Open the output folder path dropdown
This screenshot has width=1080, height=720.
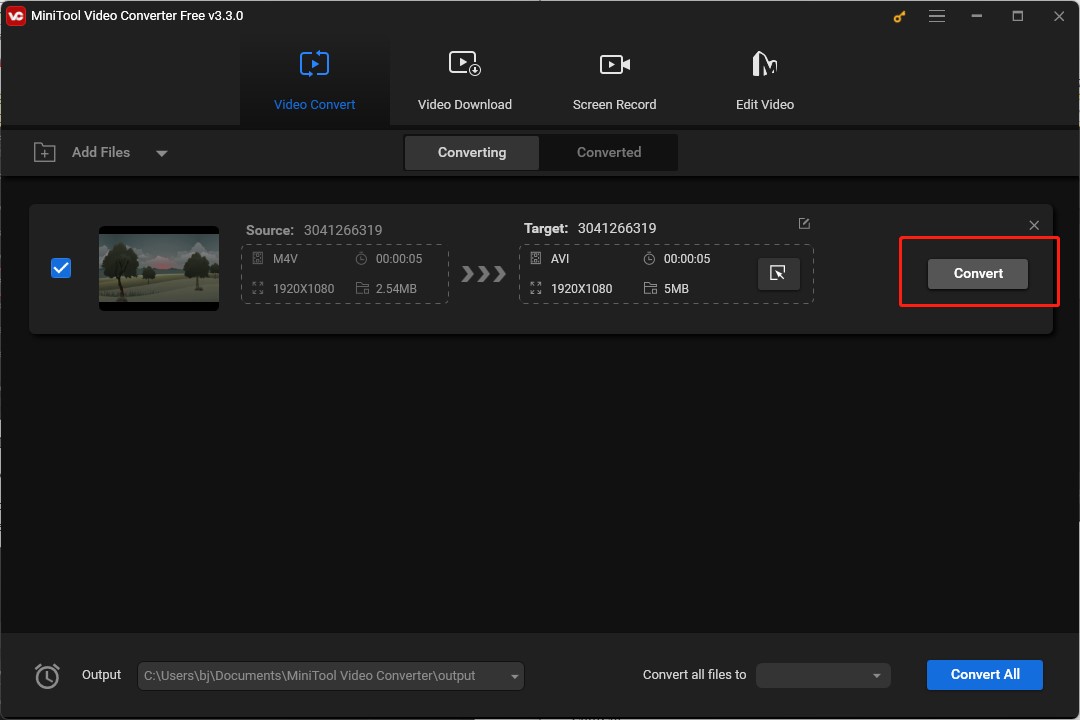(514, 675)
